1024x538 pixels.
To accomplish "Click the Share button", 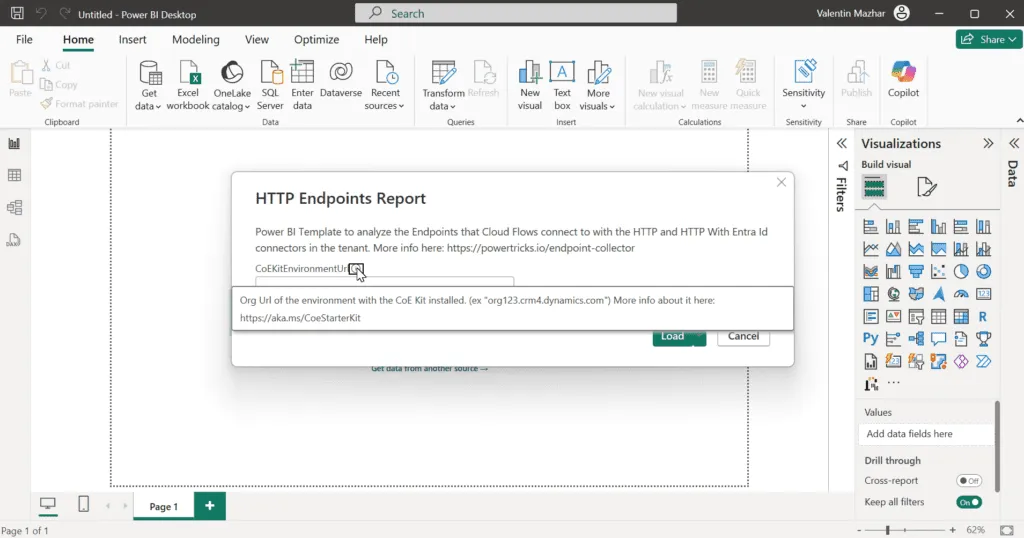I will [989, 39].
